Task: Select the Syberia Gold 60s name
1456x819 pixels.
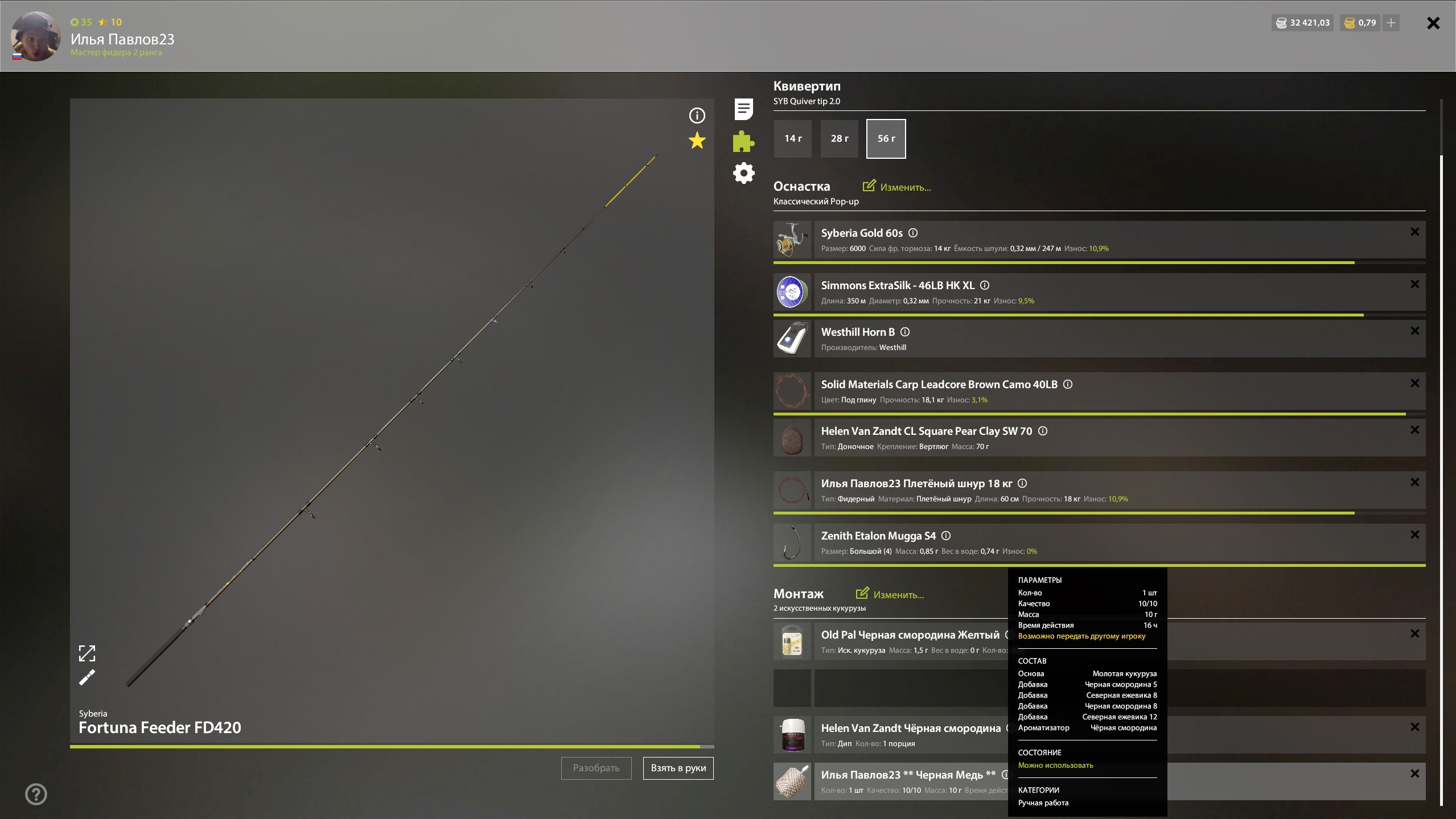Action: (862, 233)
